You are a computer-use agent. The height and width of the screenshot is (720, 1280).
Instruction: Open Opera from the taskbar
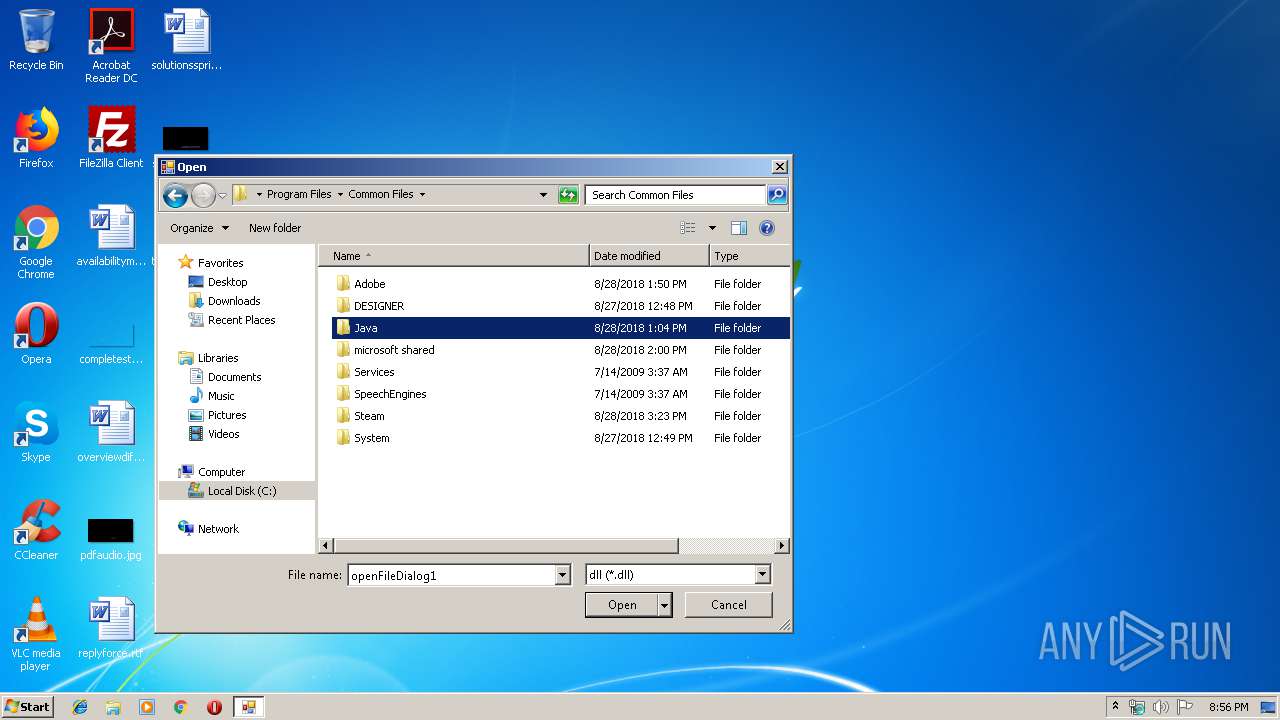click(214, 707)
